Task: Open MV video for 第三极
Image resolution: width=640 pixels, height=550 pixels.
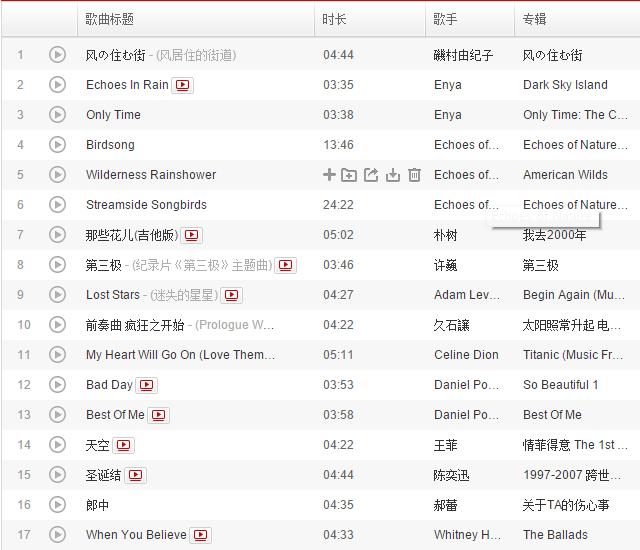Action: [x=285, y=265]
